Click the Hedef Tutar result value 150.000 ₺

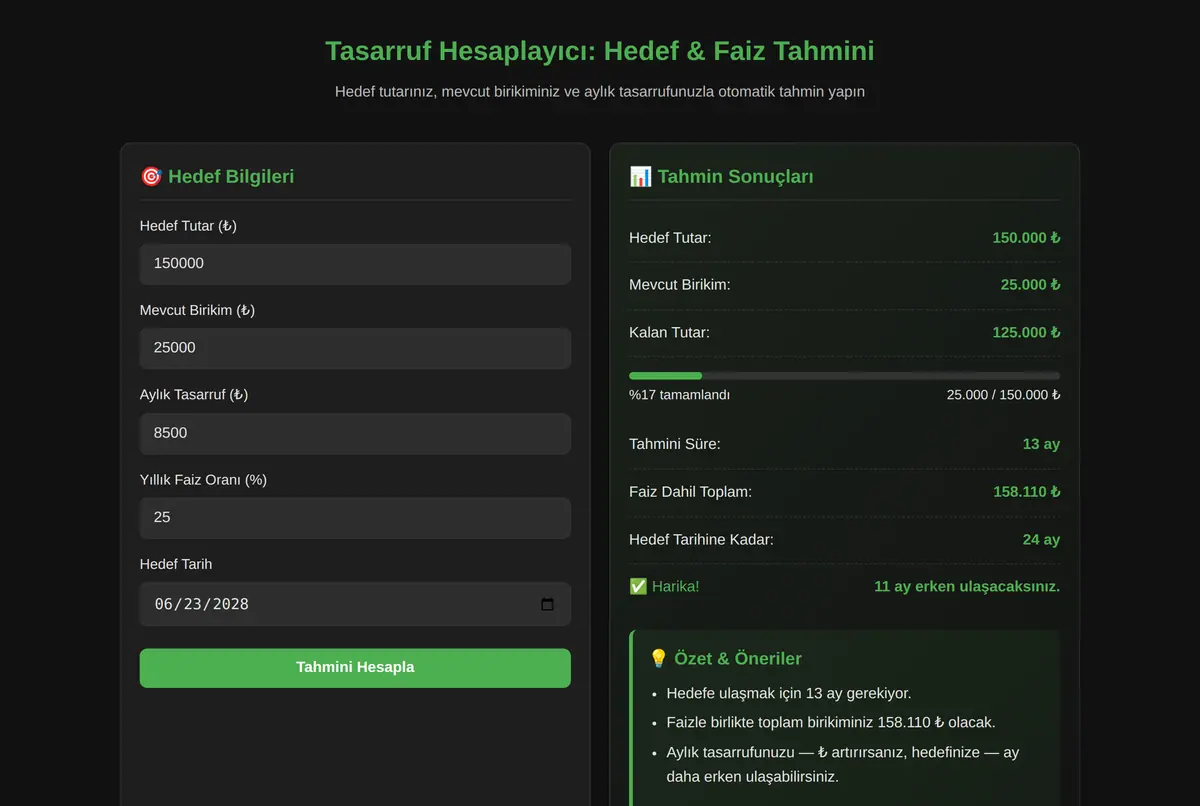(x=1026, y=238)
